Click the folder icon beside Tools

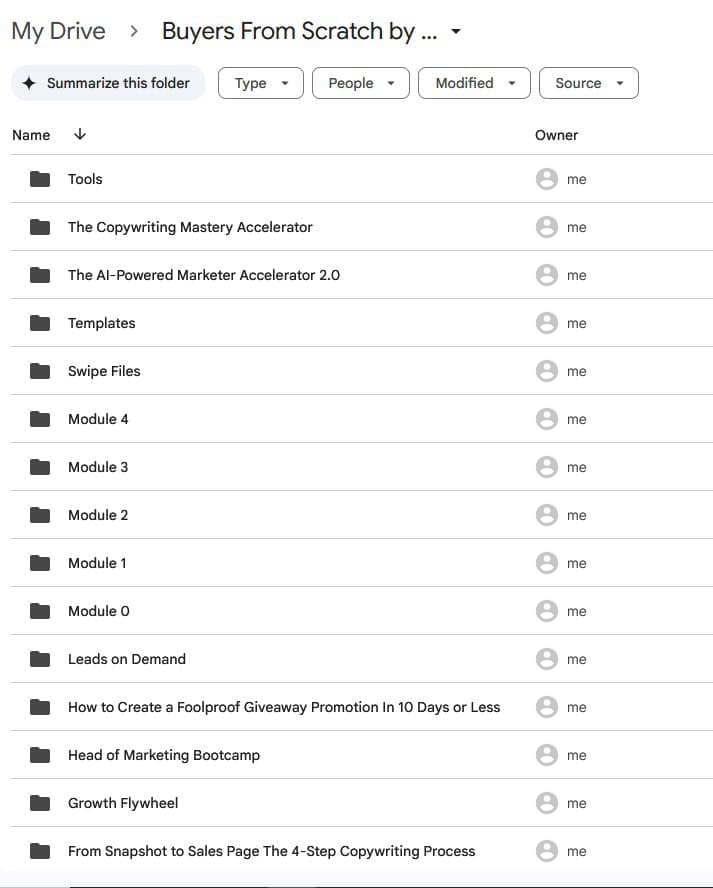(x=39, y=179)
